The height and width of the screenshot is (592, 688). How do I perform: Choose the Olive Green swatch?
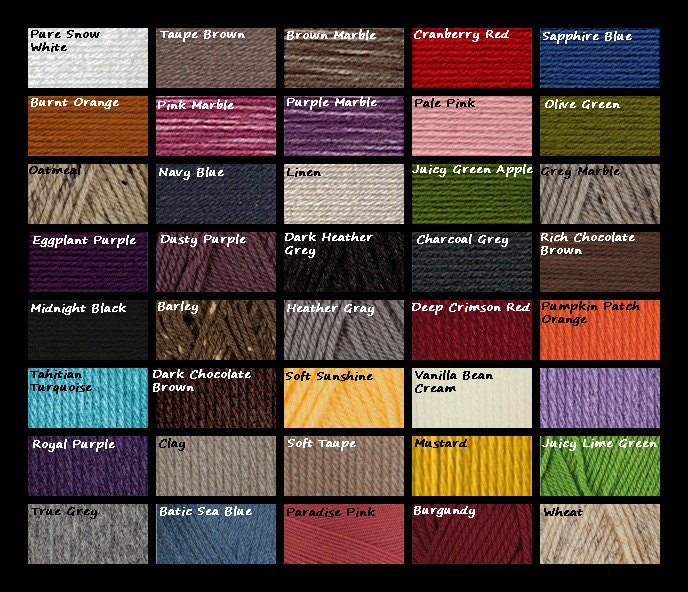point(600,126)
